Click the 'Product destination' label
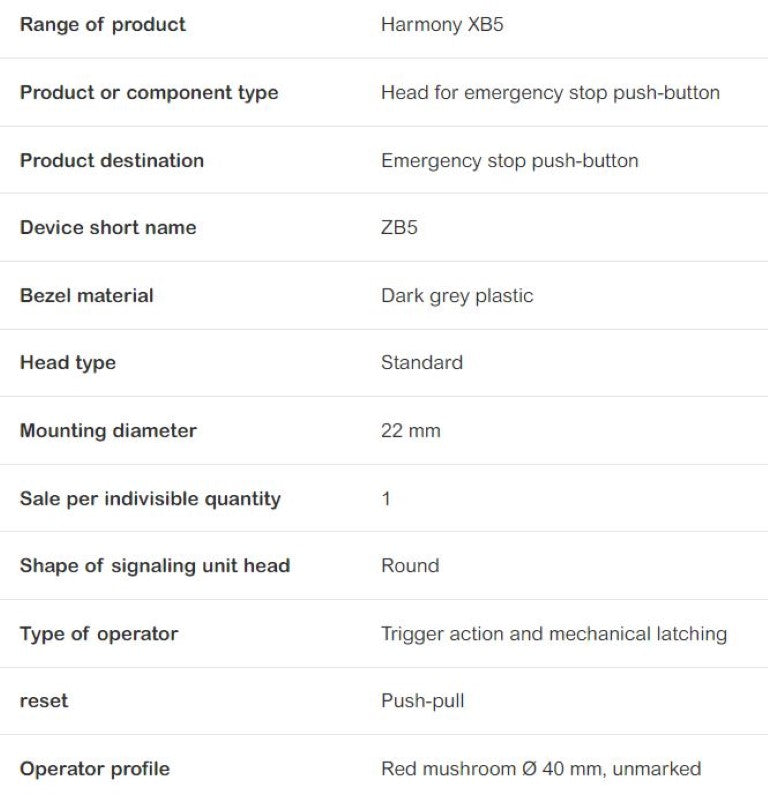 [112, 160]
